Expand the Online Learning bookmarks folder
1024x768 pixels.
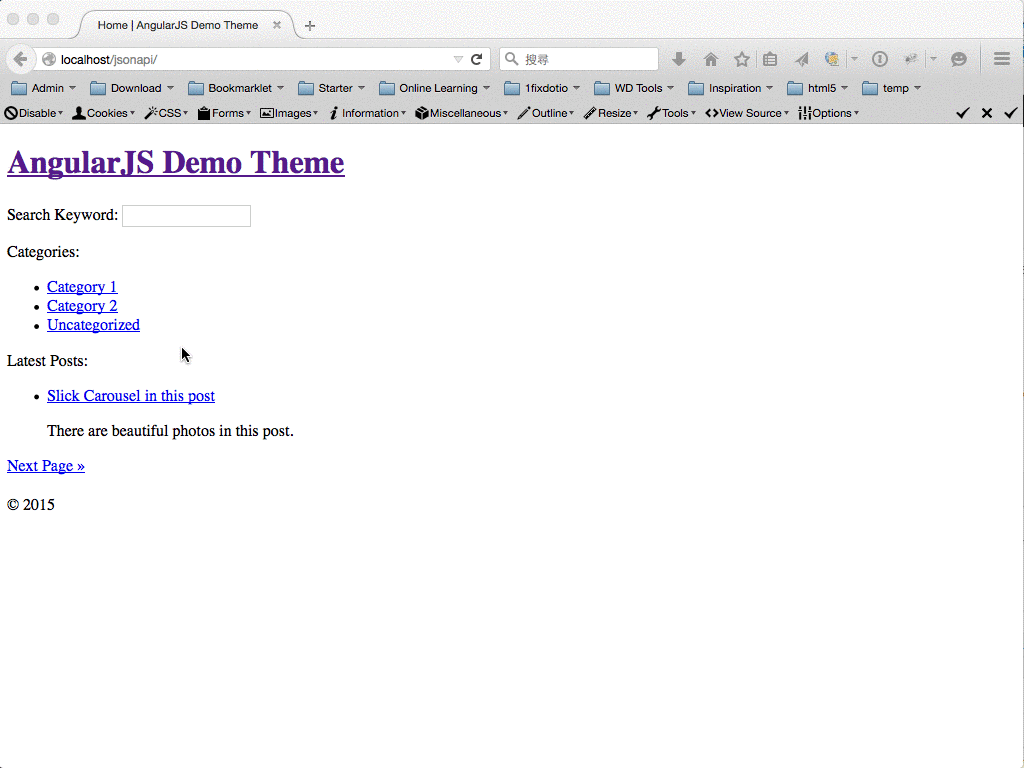[x=434, y=88]
